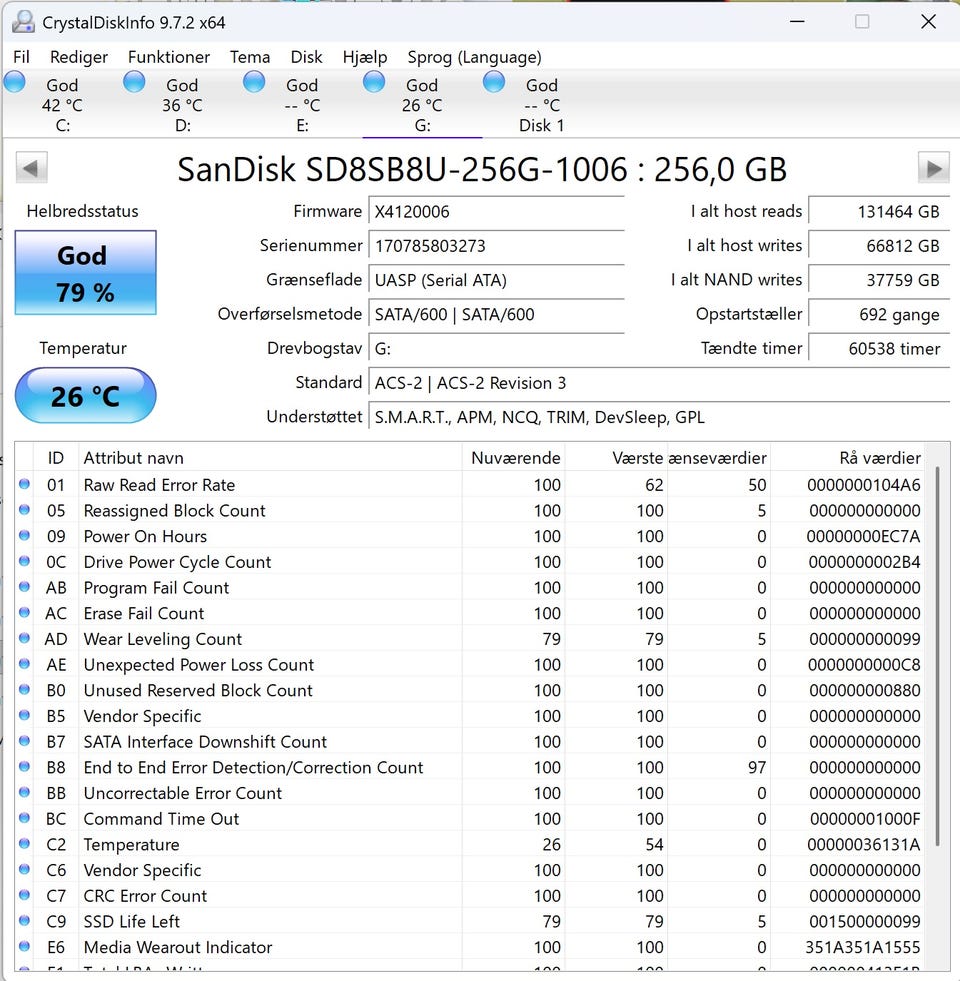Click status dot of Unexpected Power Loss Count
The image size is (960, 981).
[x=24, y=663]
